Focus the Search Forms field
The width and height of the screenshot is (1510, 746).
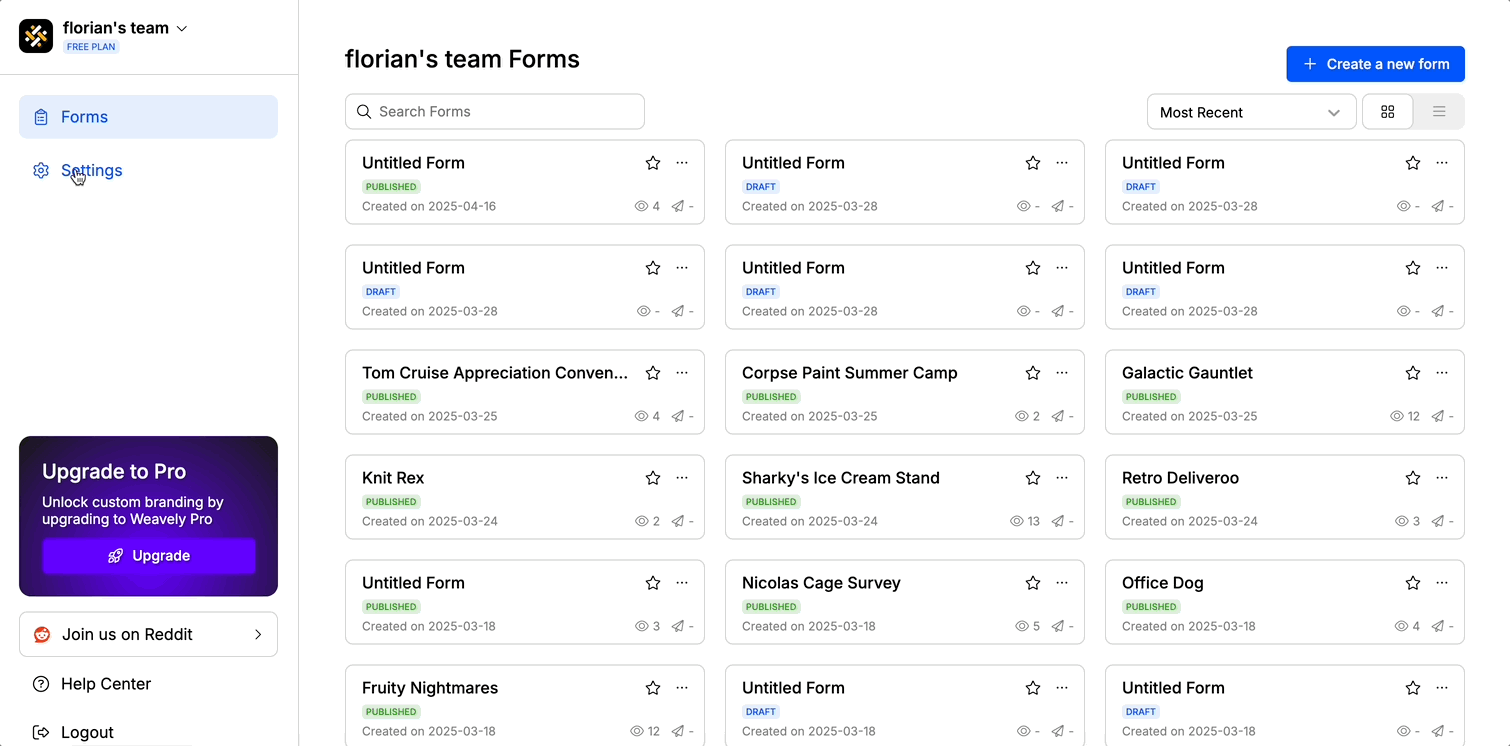click(495, 112)
